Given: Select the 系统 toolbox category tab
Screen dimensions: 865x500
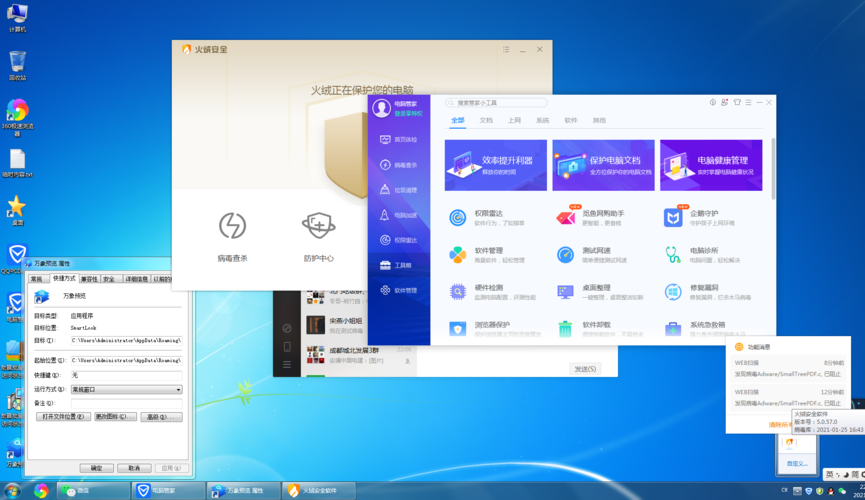Looking at the screenshot, I should (x=542, y=120).
